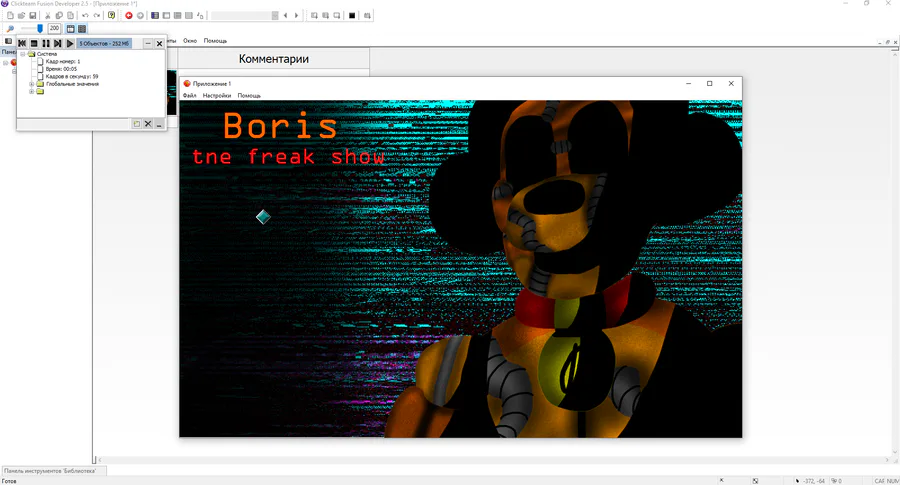
Task: Save the project with the floppy disk icon
Action: click(x=33, y=15)
